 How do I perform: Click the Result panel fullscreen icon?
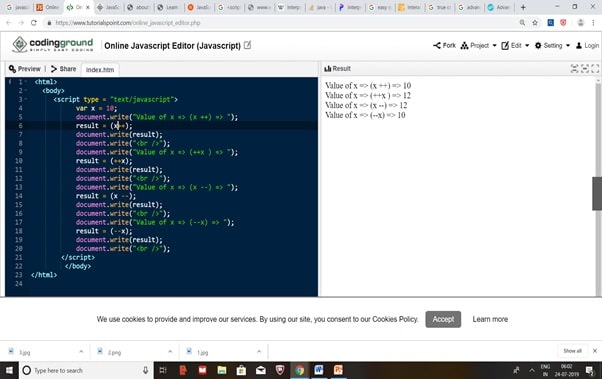click(x=595, y=69)
